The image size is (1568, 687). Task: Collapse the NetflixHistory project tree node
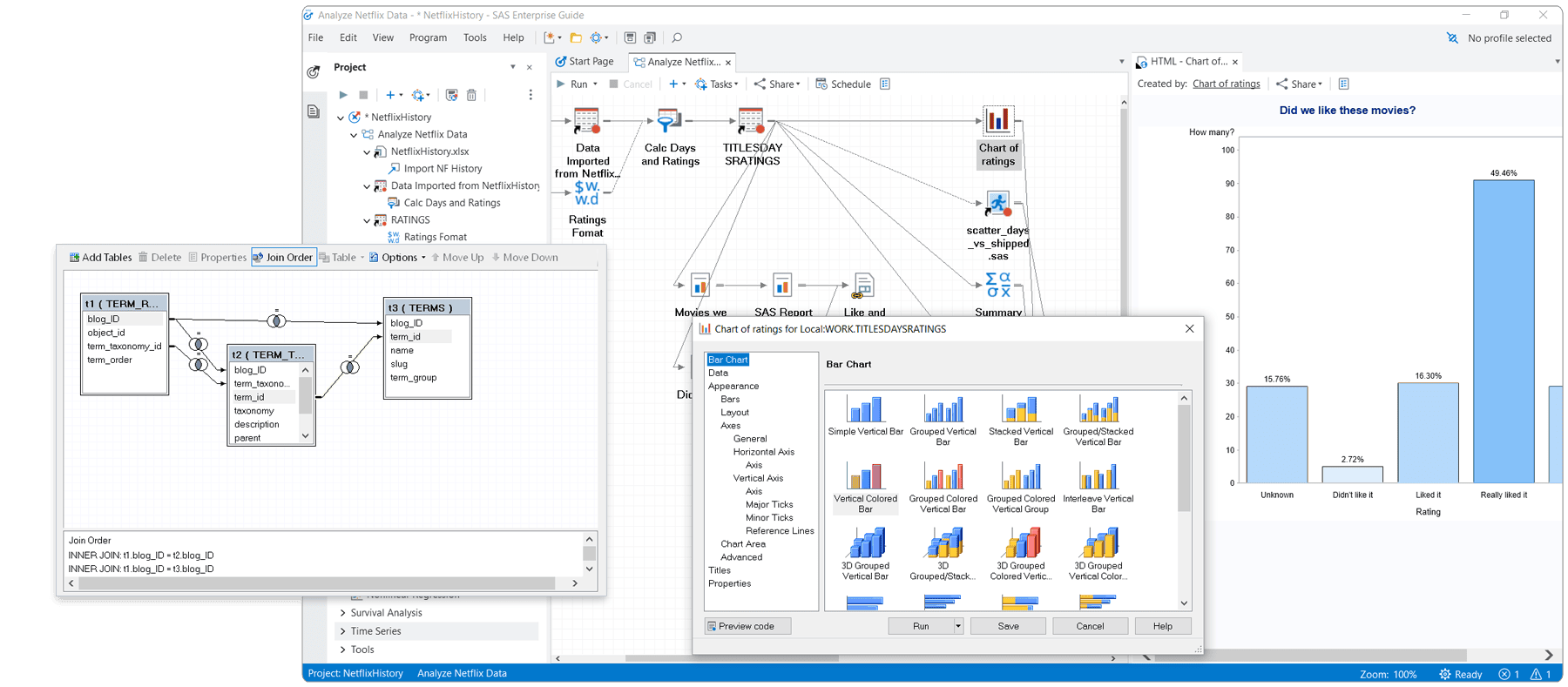point(341,118)
